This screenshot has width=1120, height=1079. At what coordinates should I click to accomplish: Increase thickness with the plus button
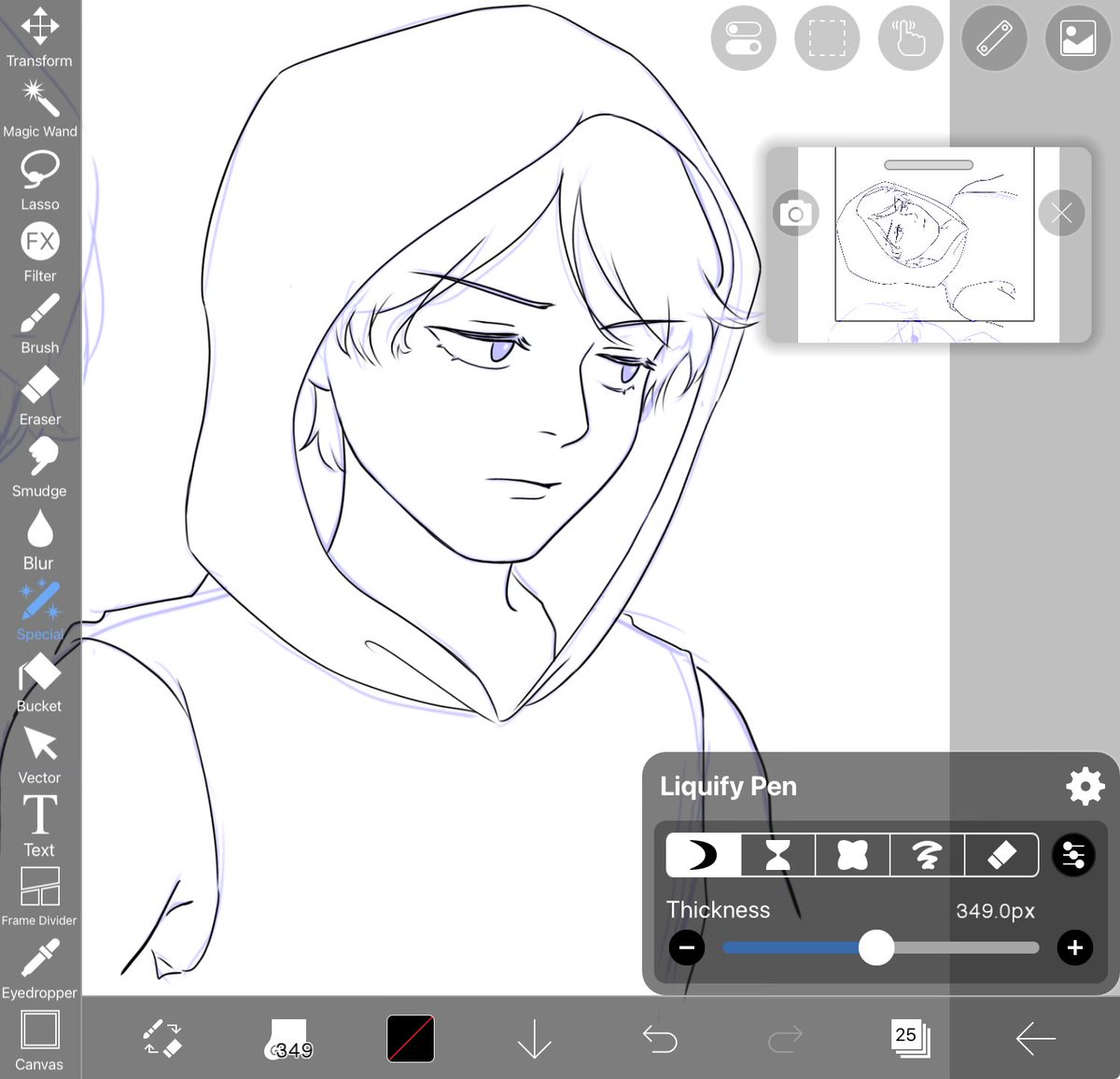point(1075,948)
